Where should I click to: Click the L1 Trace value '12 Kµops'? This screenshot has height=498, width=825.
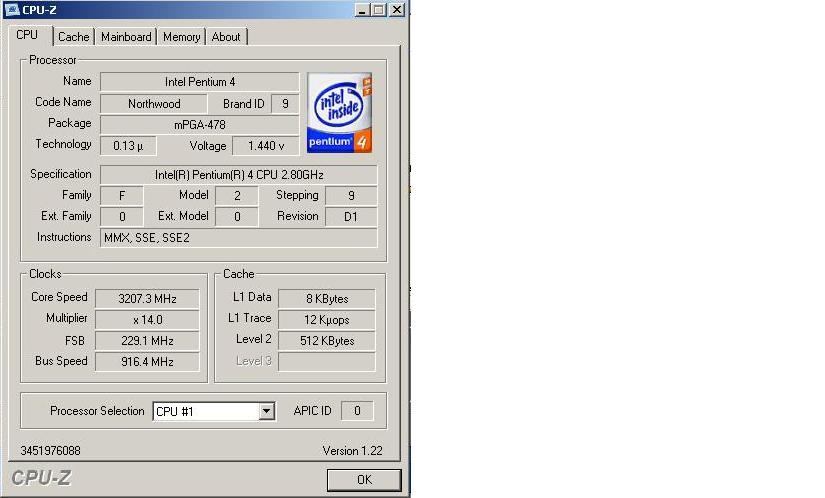(327, 320)
